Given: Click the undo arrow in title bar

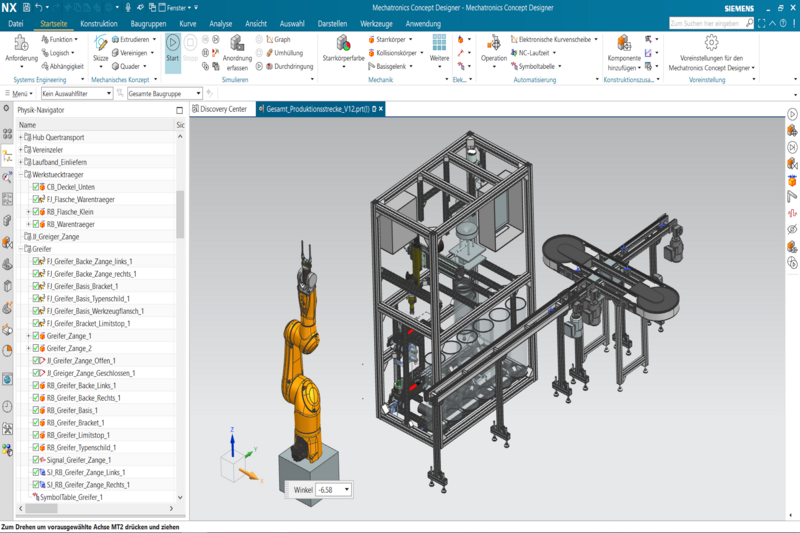Looking at the screenshot, I should [38, 8].
